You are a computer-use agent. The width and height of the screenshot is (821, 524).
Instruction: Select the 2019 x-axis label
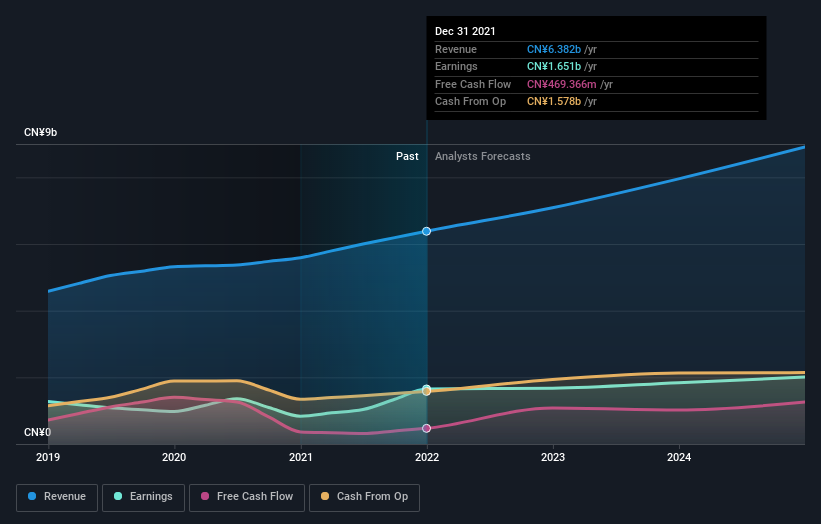[48, 458]
